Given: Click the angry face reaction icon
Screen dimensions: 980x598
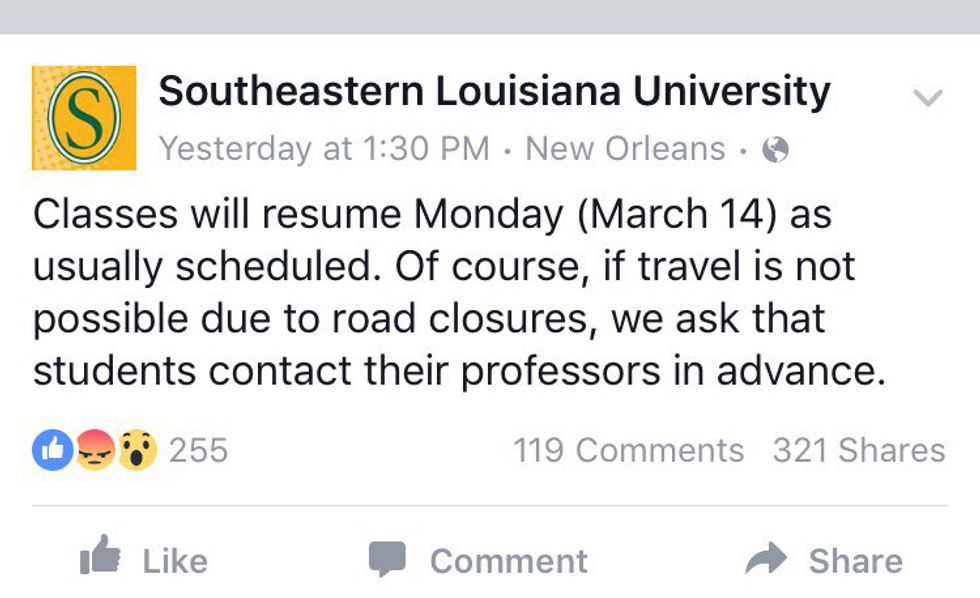Looking at the screenshot, I should click(x=95, y=450).
